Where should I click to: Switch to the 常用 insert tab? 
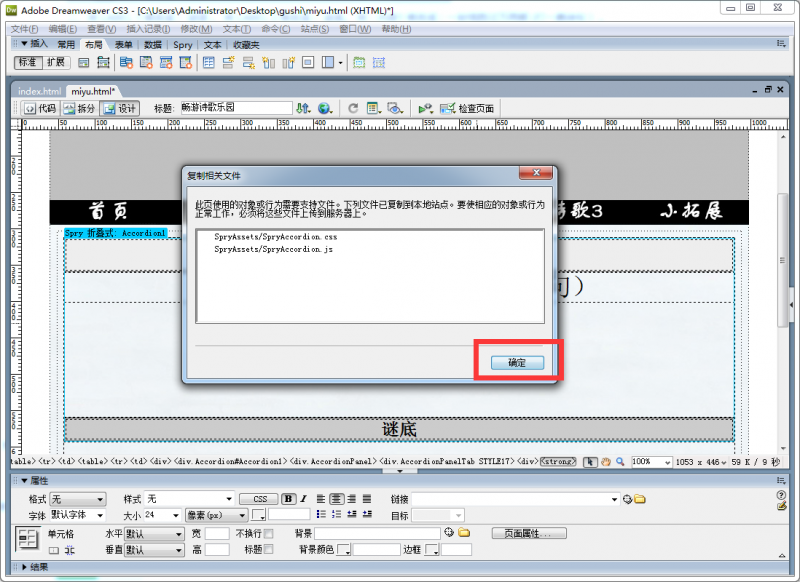pos(66,45)
